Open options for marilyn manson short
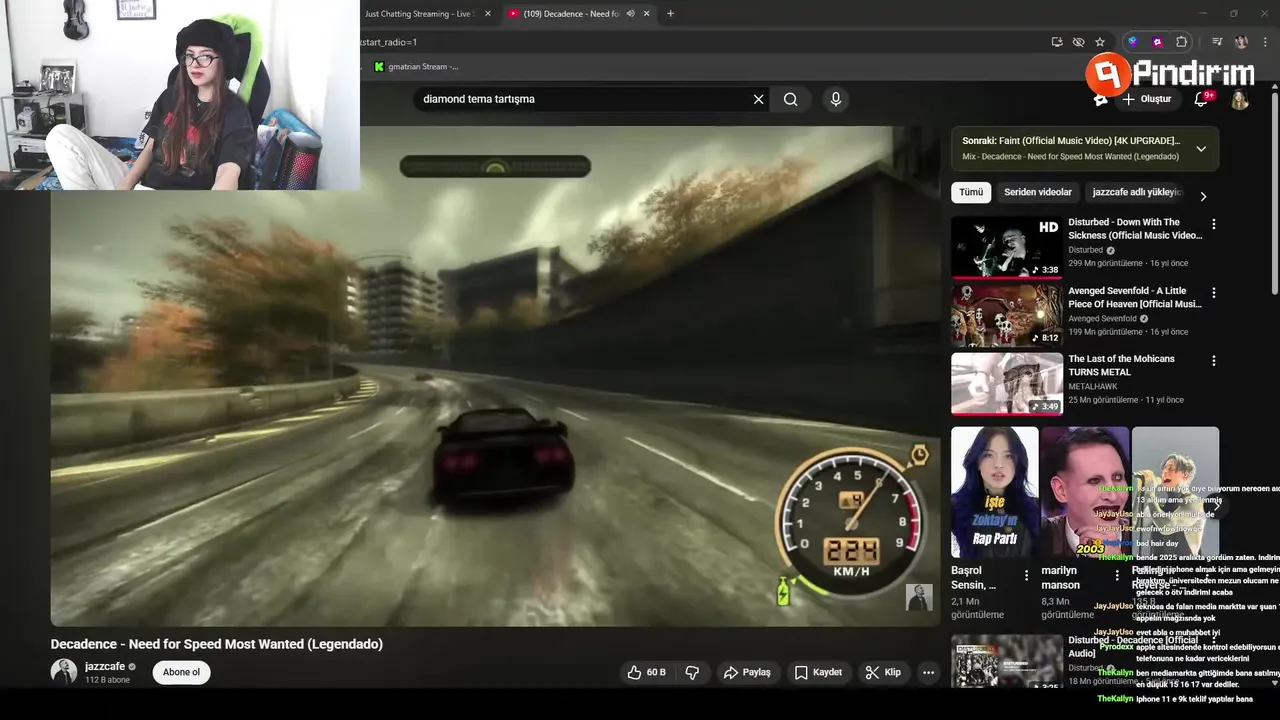Screen dimensions: 1280x720 pos(1117,576)
